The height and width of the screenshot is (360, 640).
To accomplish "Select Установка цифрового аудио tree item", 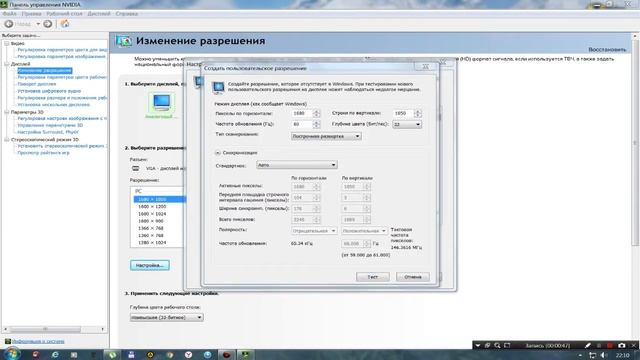I will pos(49,91).
